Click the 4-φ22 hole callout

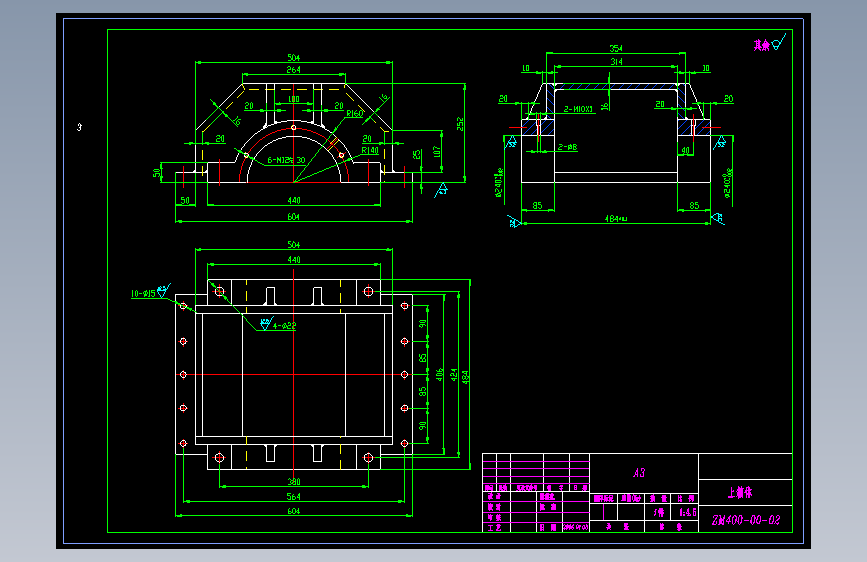click(284, 326)
